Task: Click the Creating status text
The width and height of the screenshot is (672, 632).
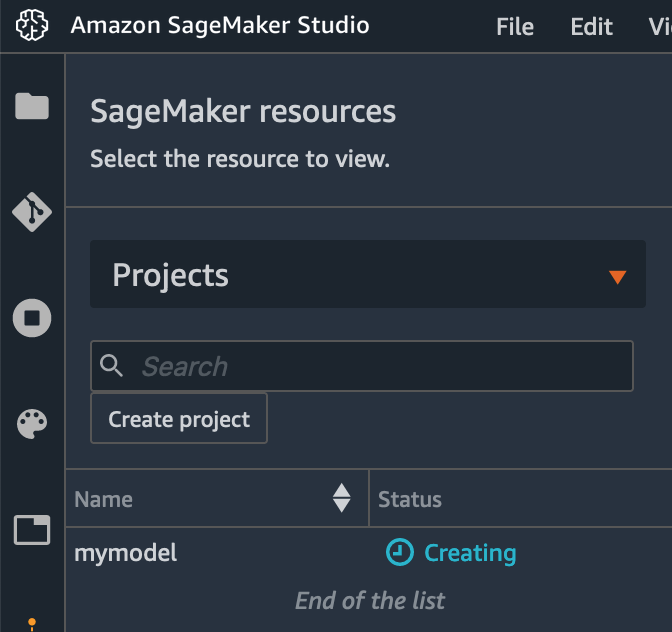Action: pyautogui.click(x=470, y=553)
